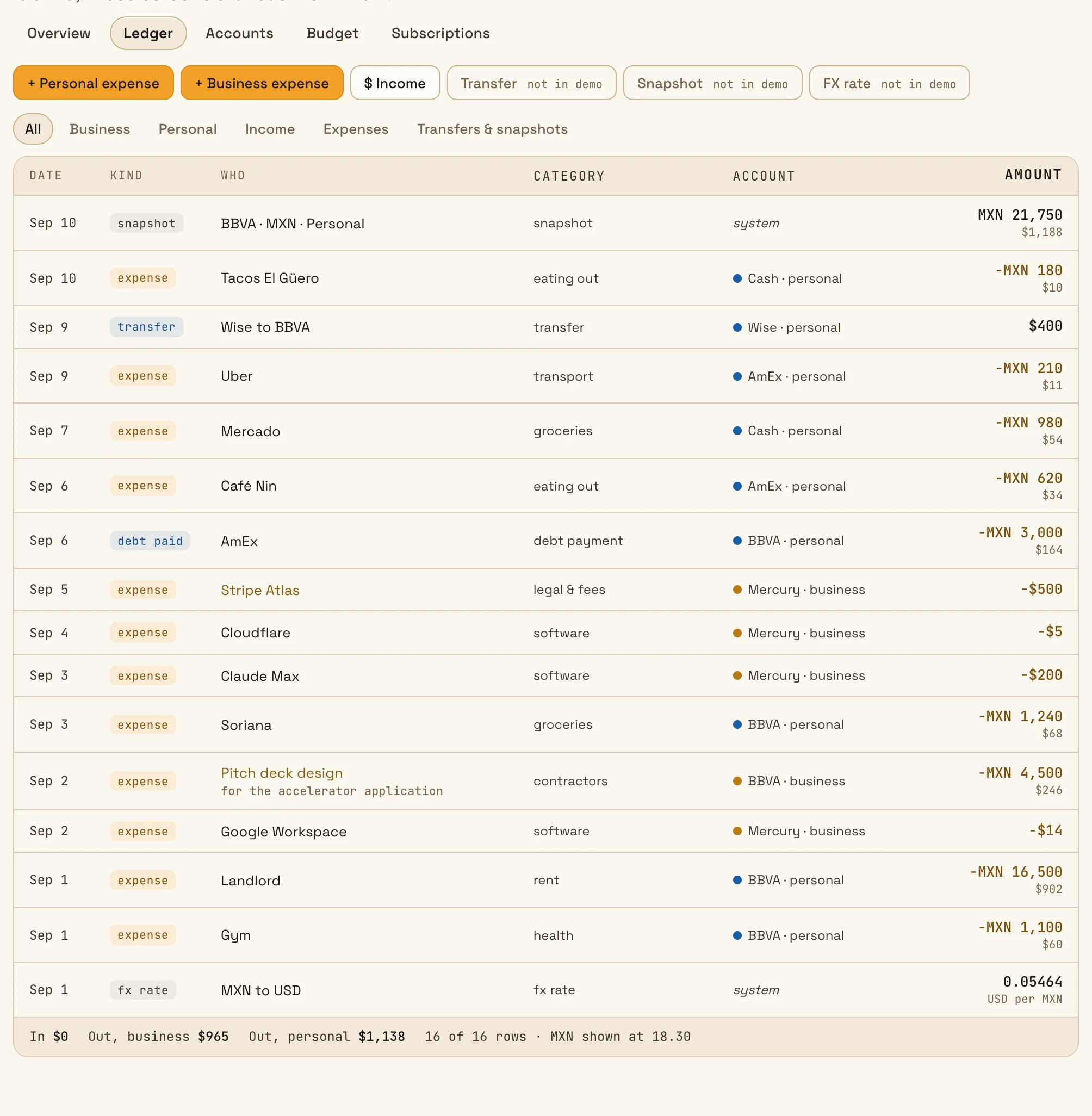The image size is (1092, 1116).
Task: Select the Landlord rent row
Action: coord(546,880)
